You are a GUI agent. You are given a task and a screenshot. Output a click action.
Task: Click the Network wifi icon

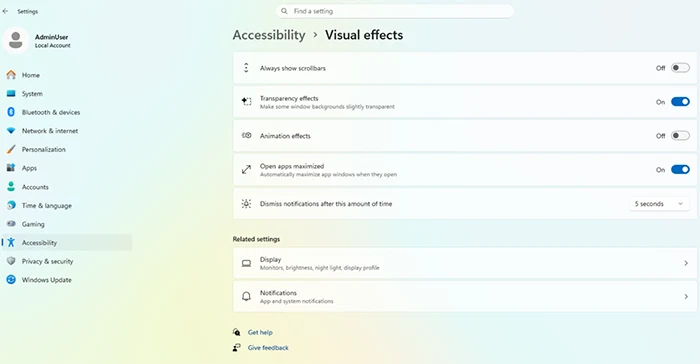[11, 131]
